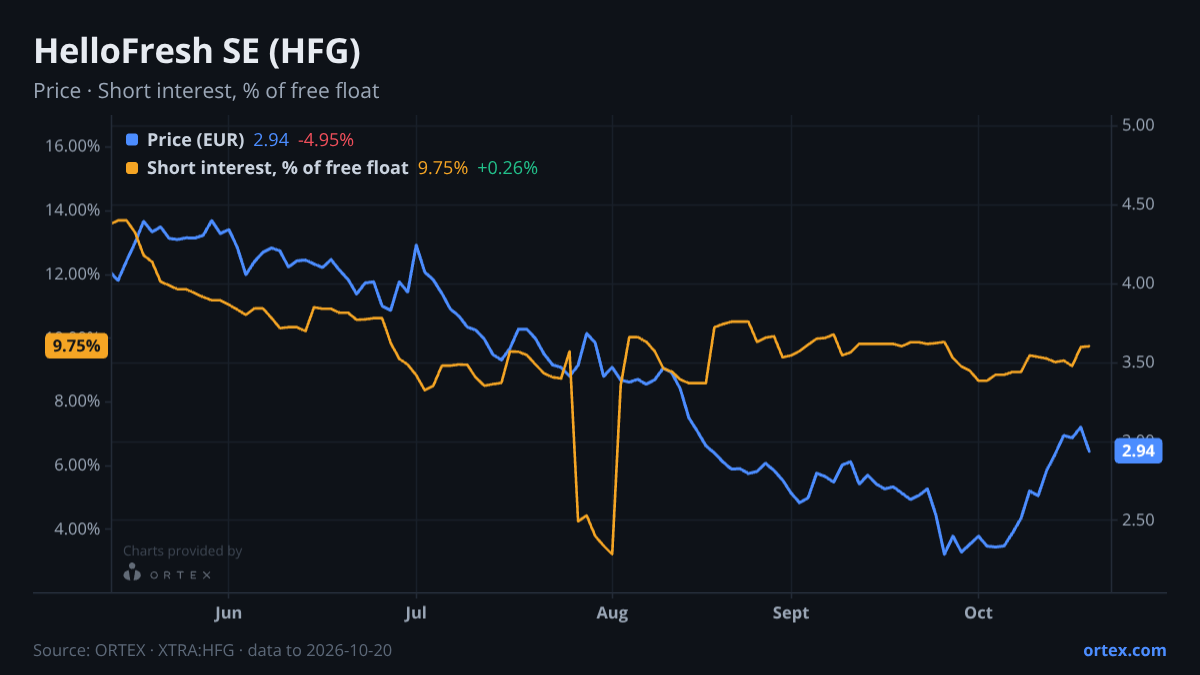Image resolution: width=1200 pixels, height=675 pixels.
Task: Click the 4.50 right axis label
Action: [x=1139, y=204]
